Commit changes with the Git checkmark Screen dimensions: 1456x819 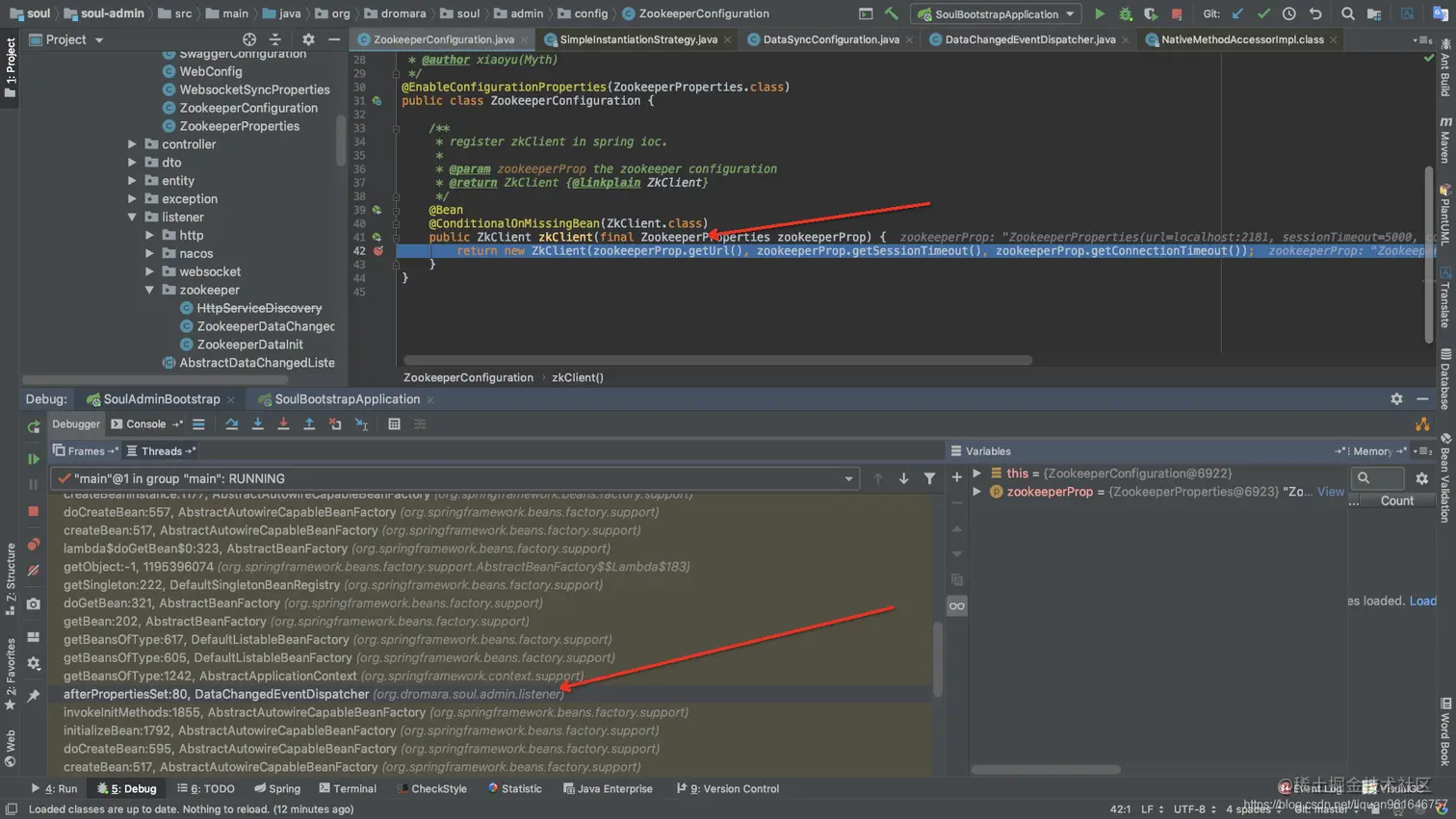[1263, 14]
